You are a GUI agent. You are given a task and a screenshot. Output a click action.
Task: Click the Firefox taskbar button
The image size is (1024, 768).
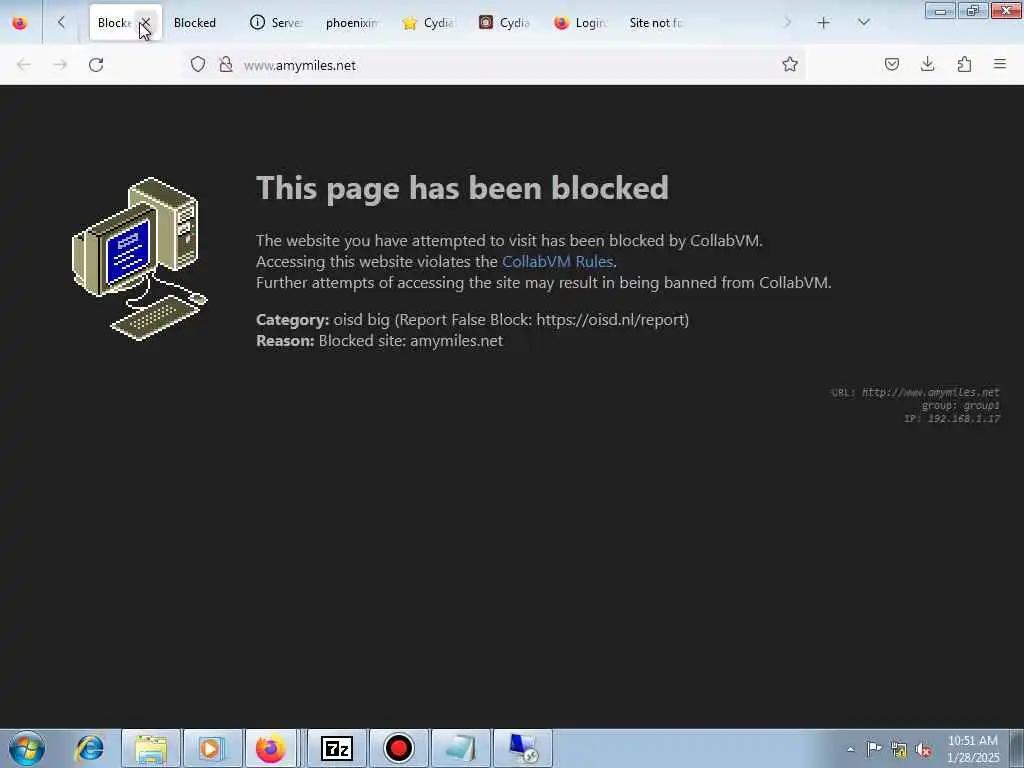[x=271, y=748]
